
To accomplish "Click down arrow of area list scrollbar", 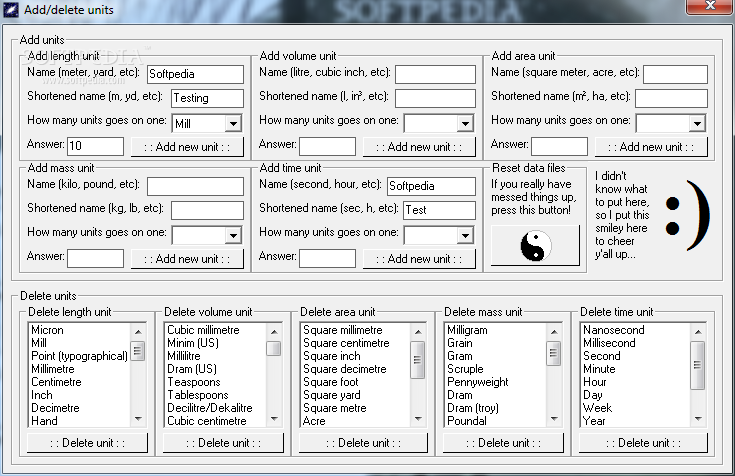I will click(x=418, y=418).
